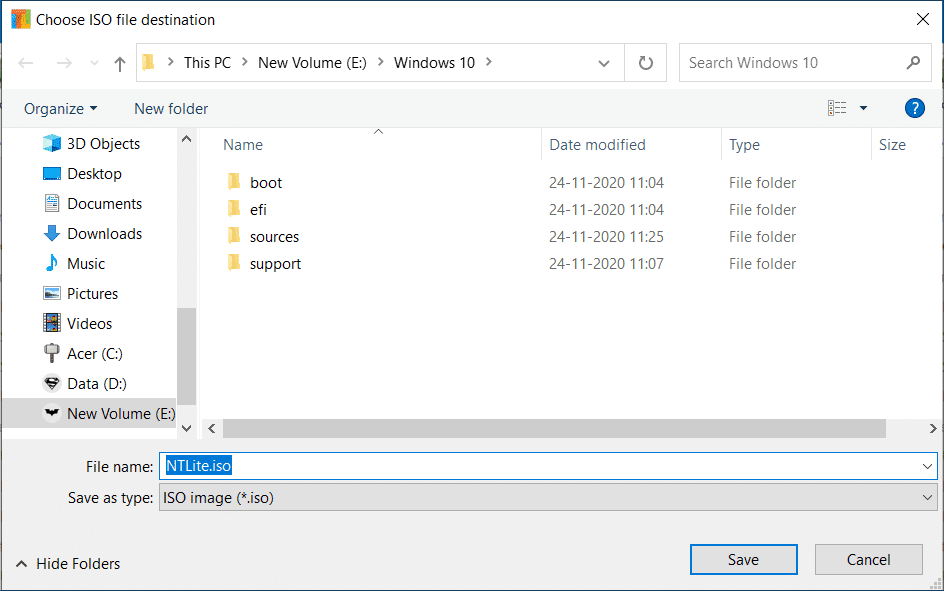Viewport: 944px width, 591px height.
Task: Click the Acer (C:) hammer icon
Action: click(52, 353)
